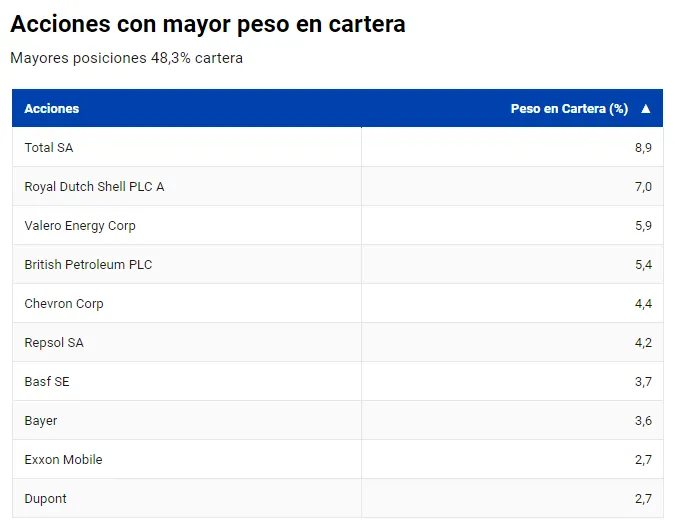Click the Basf SE row
This screenshot has height=523, width=675.
pyautogui.click(x=47, y=382)
